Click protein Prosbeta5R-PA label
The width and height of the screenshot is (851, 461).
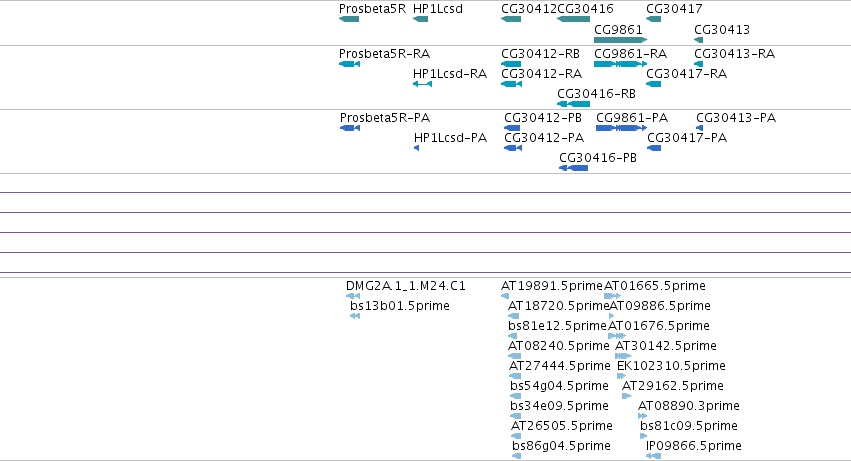385,118
